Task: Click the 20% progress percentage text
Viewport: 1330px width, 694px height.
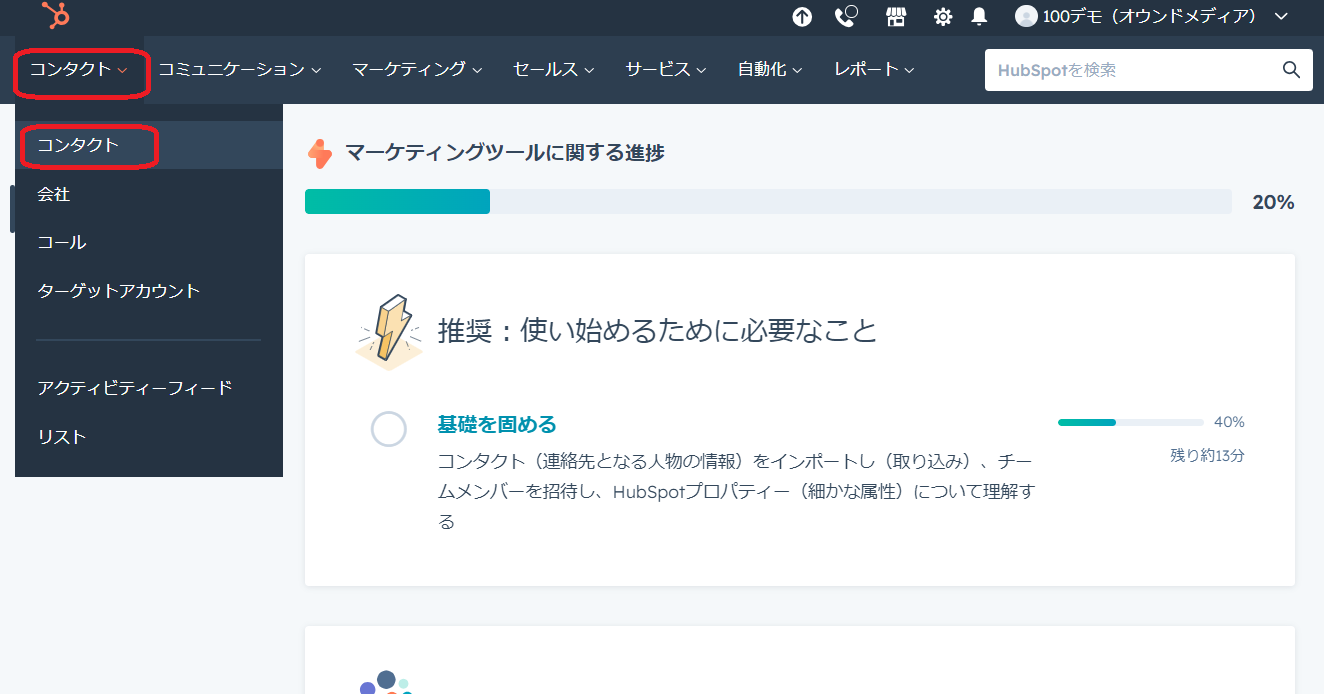Action: click(1273, 202)
